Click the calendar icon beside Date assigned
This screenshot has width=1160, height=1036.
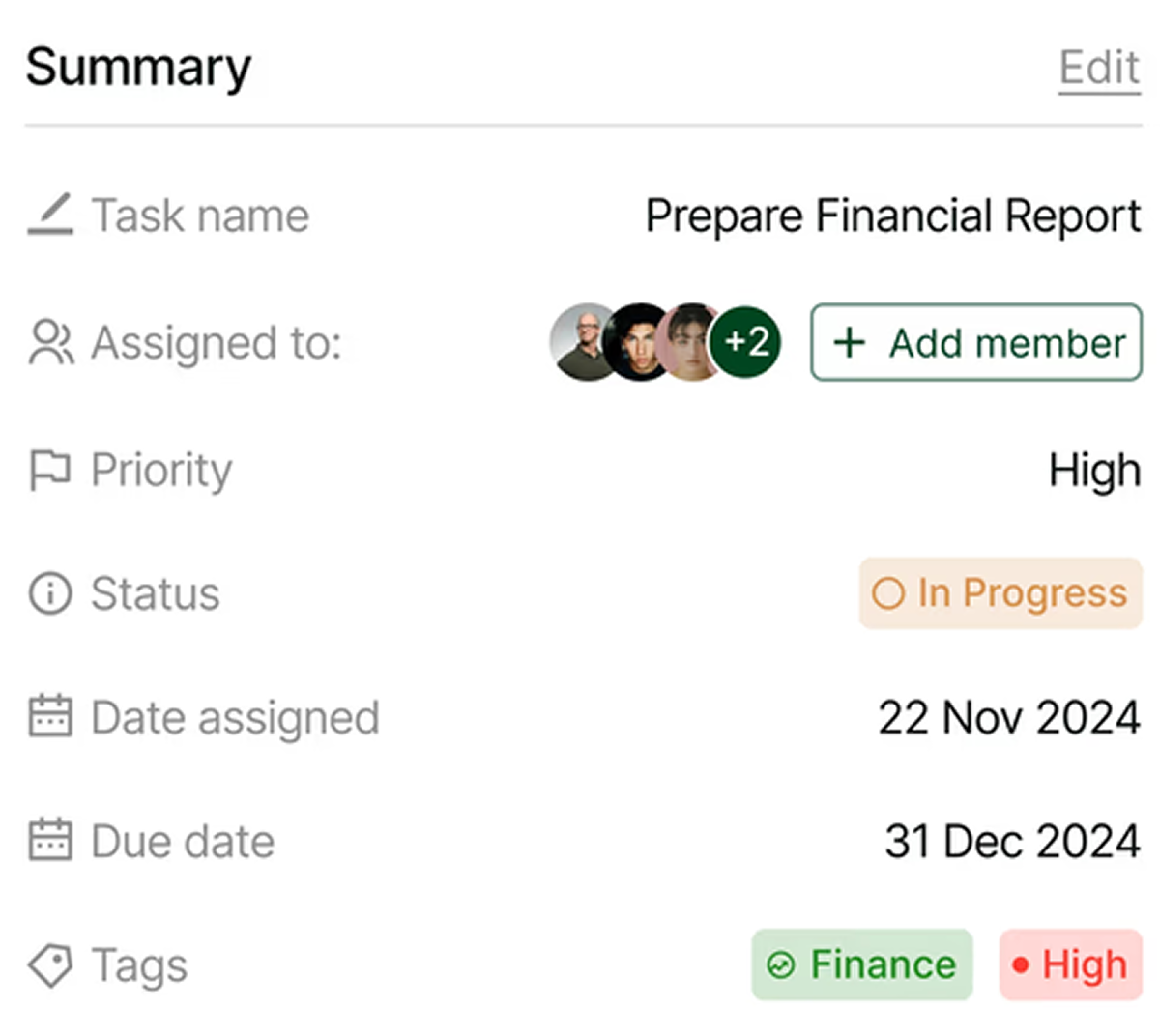[50, 716]
